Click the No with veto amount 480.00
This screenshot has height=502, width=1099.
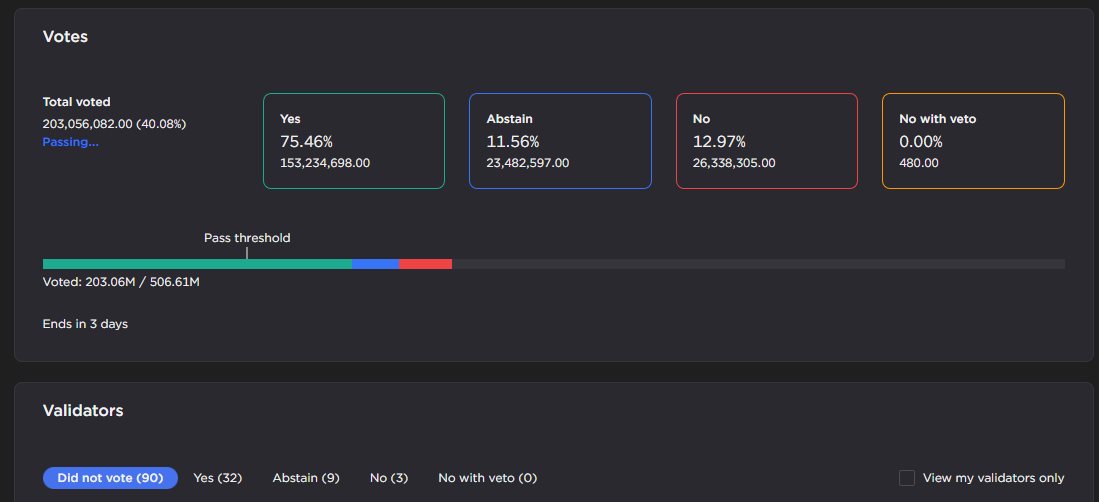[919, 163]
